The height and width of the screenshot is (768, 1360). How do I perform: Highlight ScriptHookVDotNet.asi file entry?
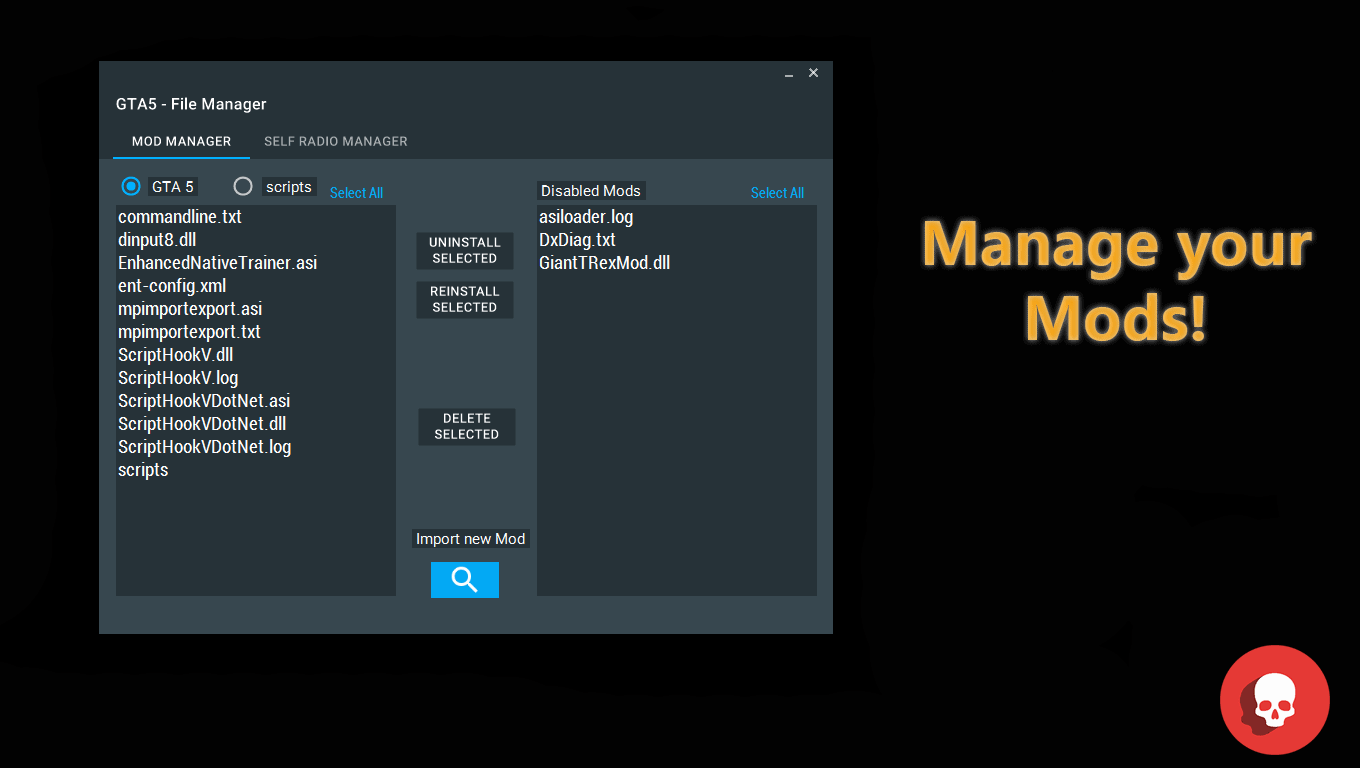(x=204, y=401)
